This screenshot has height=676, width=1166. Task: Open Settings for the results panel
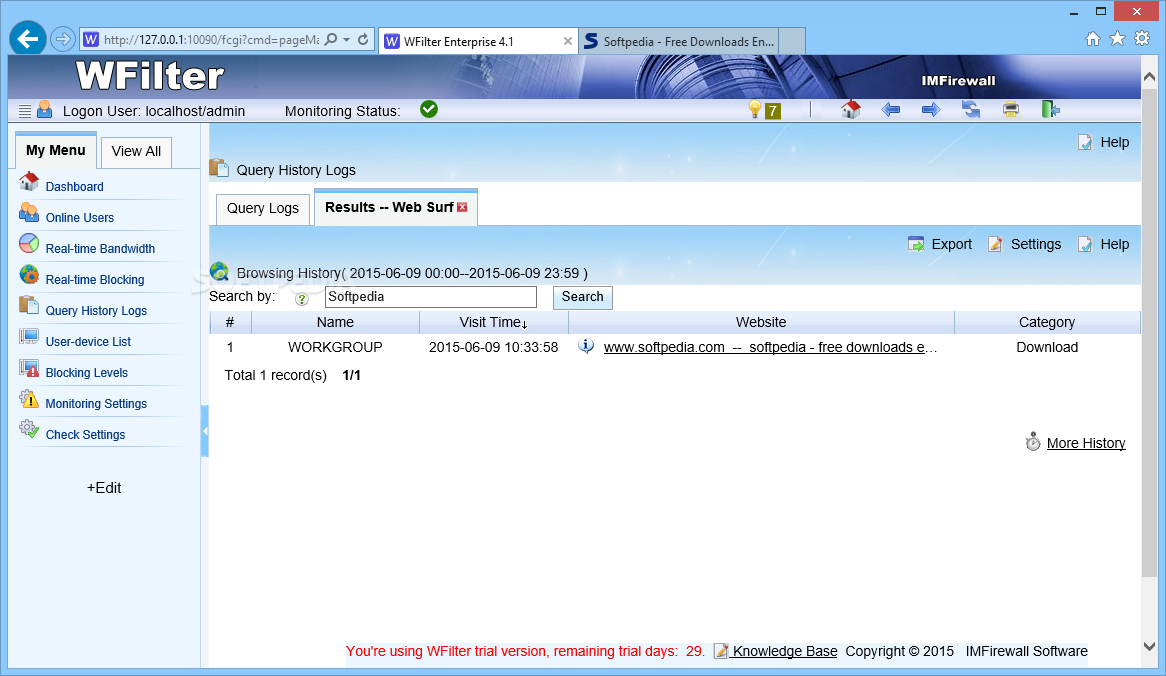click(1024, 244)
